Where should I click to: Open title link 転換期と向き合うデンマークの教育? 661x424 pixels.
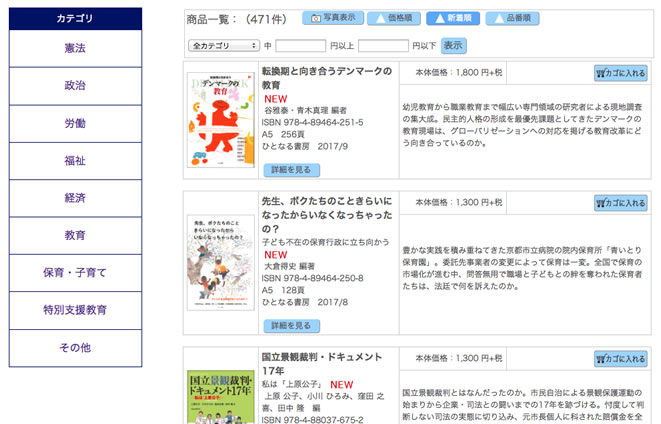pyautogui.click(x=327, y=78)
